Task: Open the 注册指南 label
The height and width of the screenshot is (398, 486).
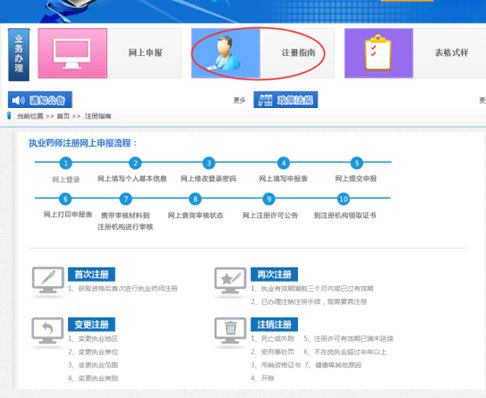Action: [x=298, y=53]
